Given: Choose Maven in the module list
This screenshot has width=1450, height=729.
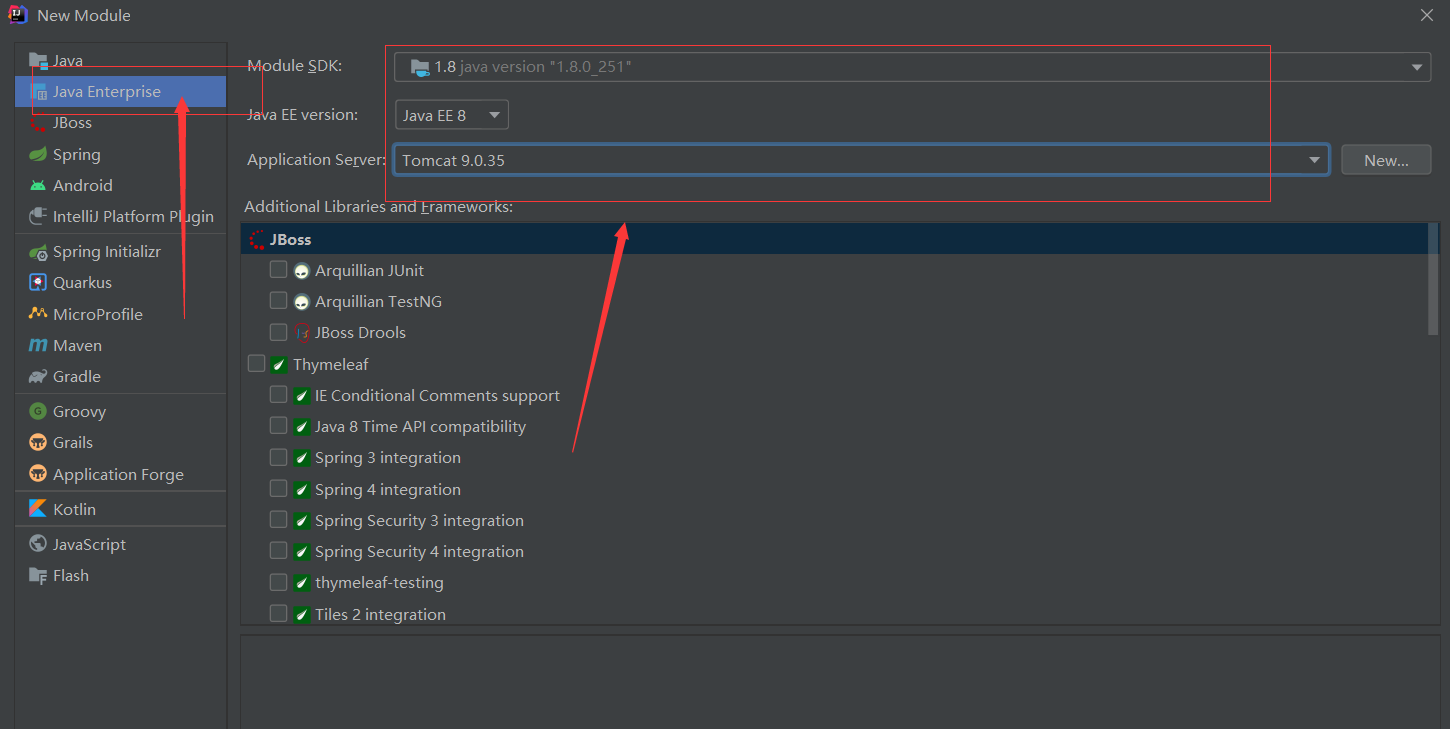Looking at the screenshot, I should pyautogui.click(x=120, y=345).
